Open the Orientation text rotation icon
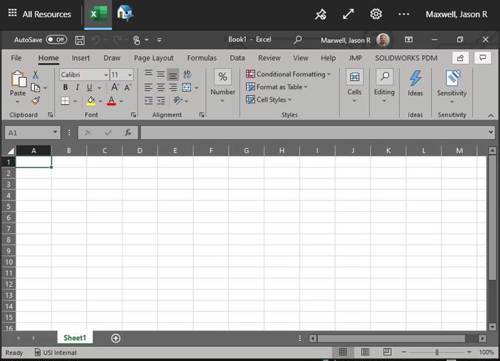 pos(178,100)
